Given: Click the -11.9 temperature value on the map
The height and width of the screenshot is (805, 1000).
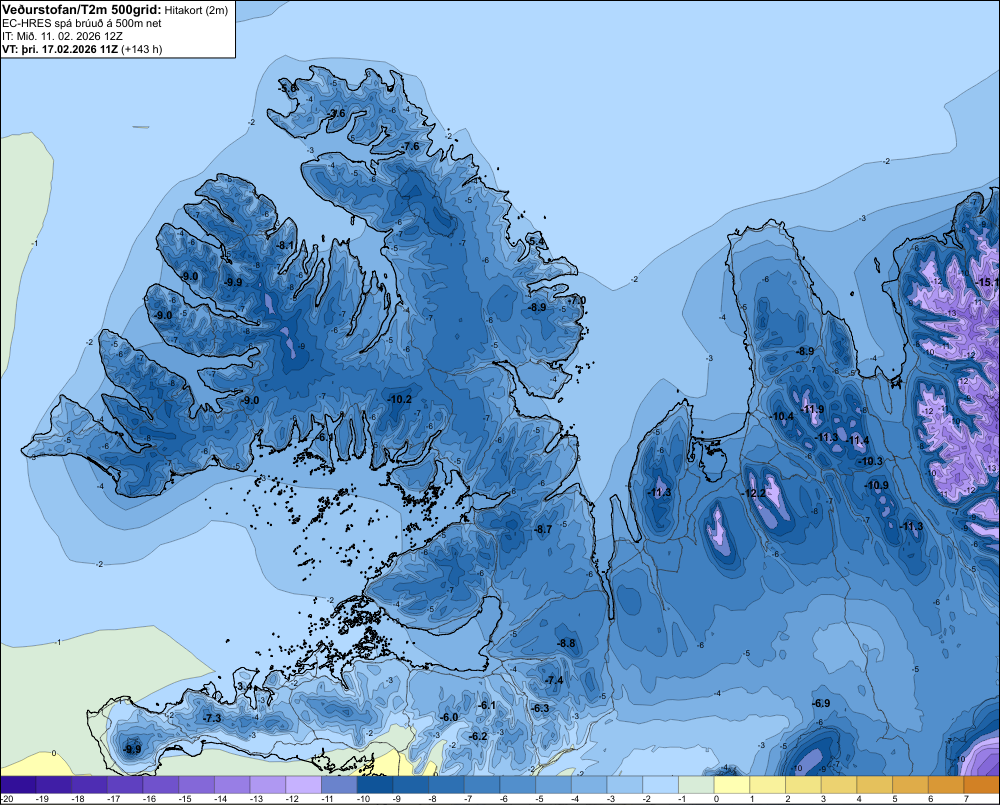Looking at the screenshot, I should (812, 410).
